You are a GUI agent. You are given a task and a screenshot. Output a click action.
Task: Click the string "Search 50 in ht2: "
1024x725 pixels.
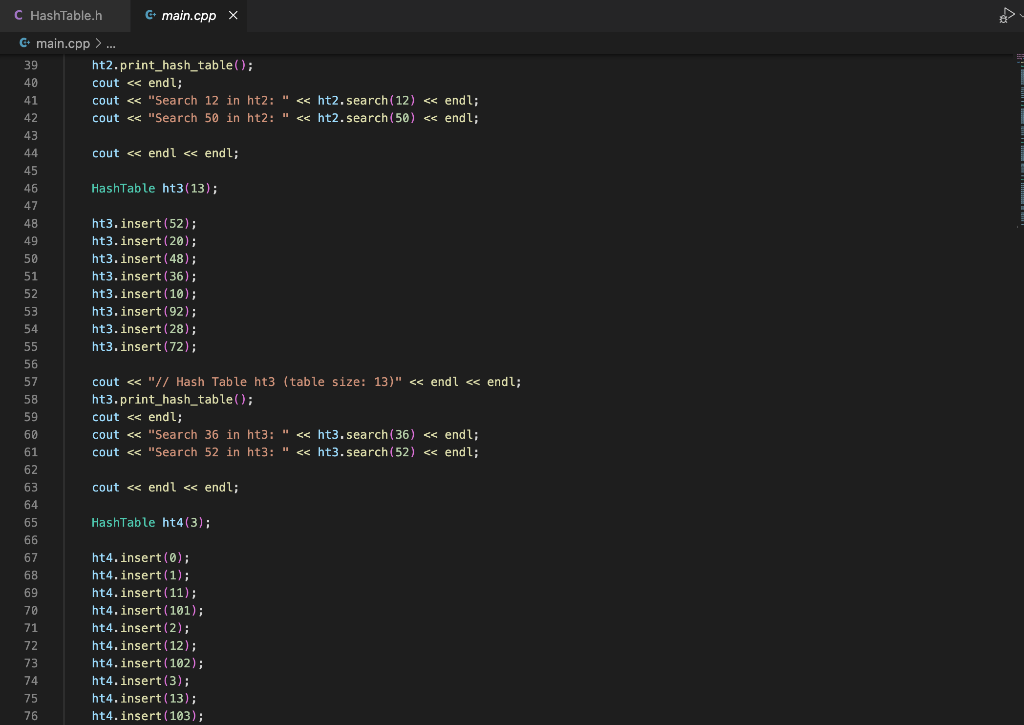(x=218, y=118)
